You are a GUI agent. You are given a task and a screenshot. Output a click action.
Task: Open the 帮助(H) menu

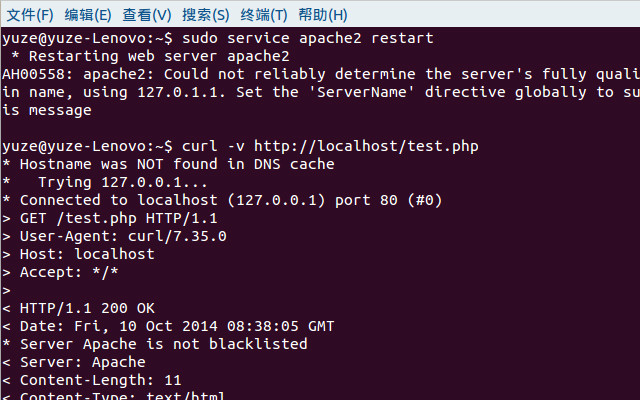coord(322,15)
